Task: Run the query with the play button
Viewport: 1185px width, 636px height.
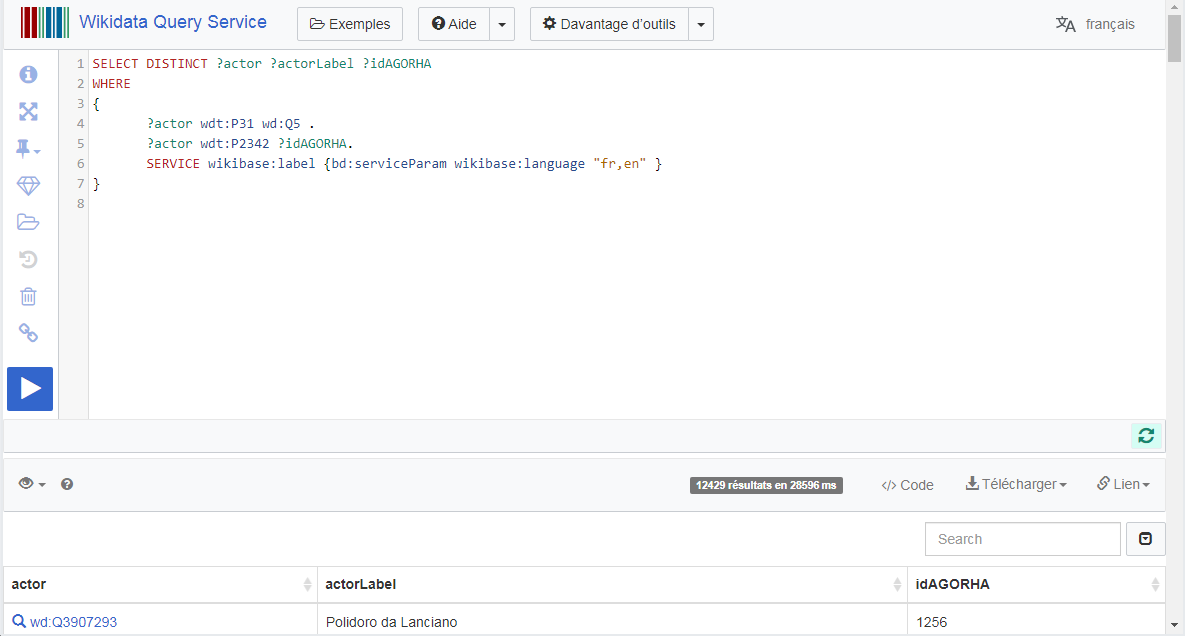Action: click(30, 389)
